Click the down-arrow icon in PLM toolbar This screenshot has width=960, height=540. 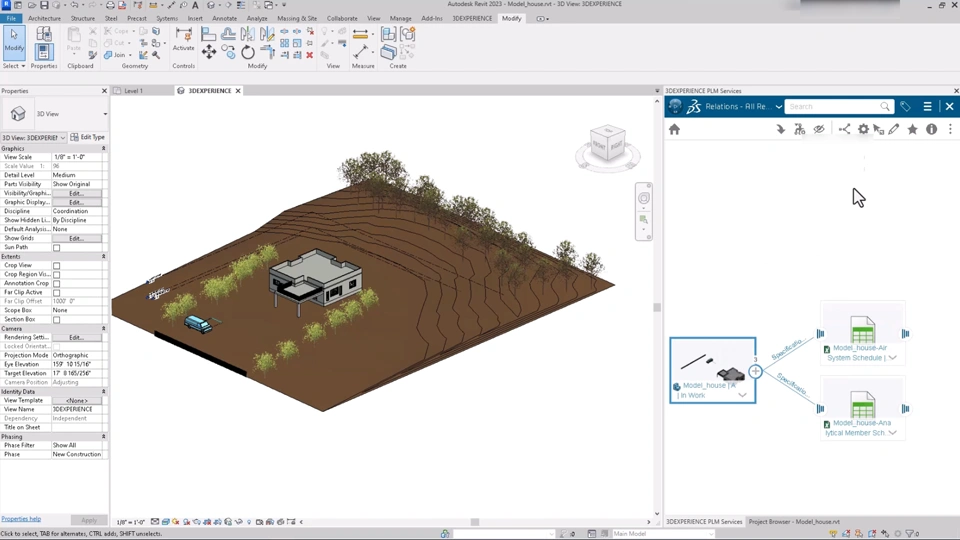pyautogui.click(x=781, y=129)
